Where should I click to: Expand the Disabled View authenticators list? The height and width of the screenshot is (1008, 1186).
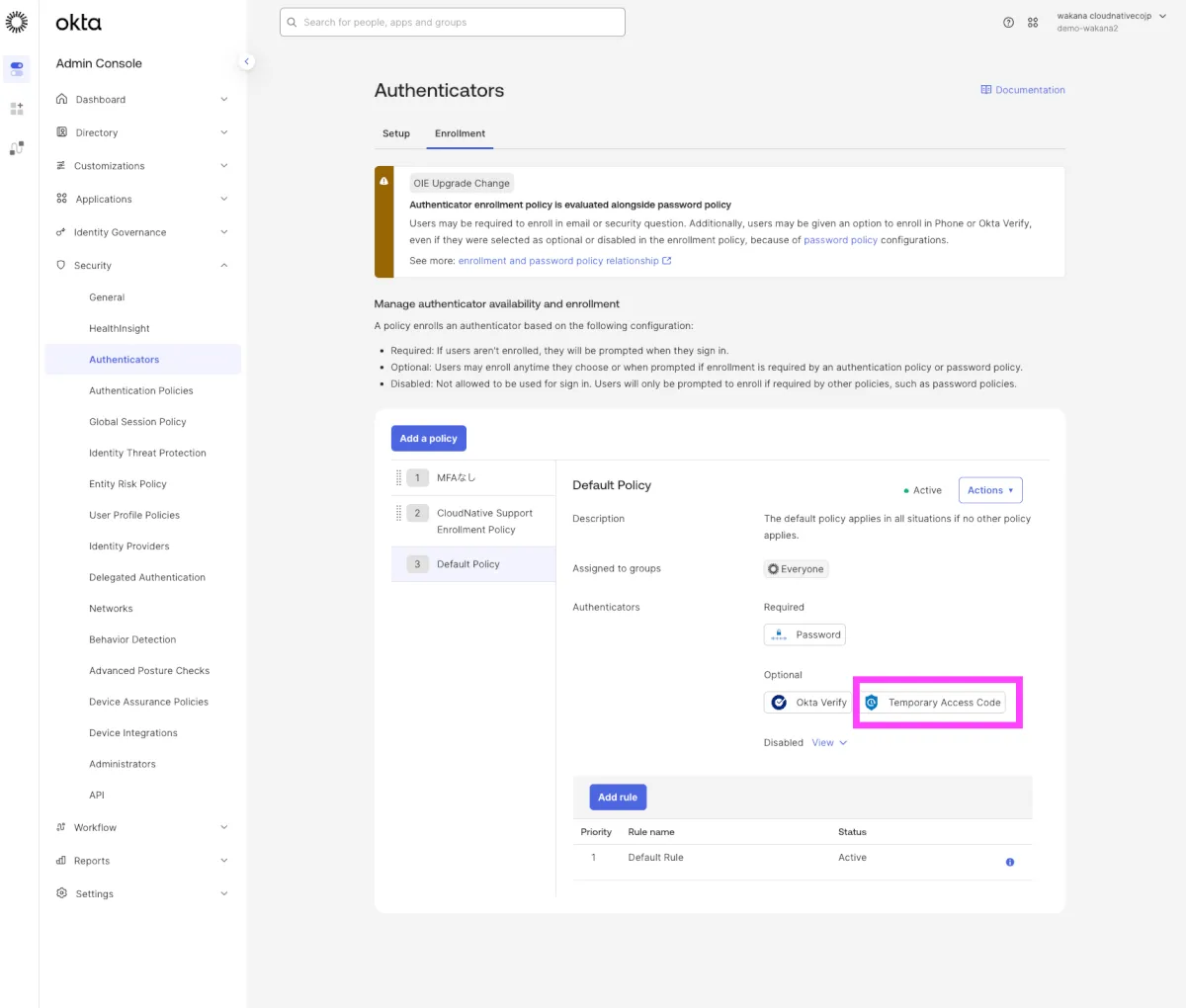(x=829, y=743)
